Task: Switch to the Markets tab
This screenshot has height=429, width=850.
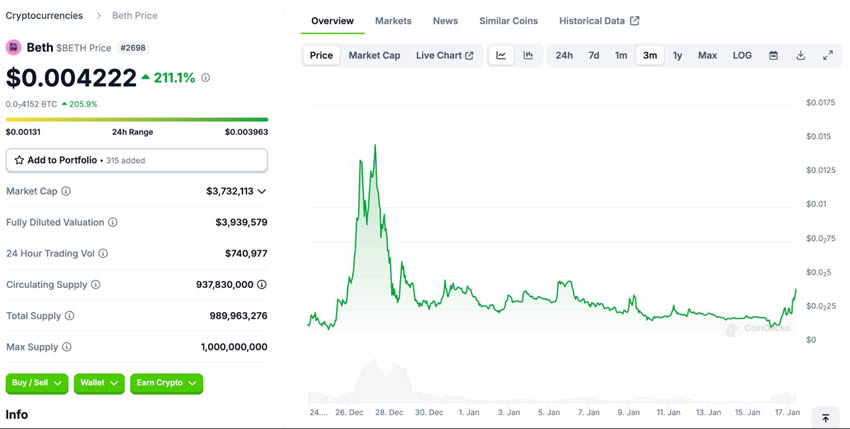Action: coord(393,21)
